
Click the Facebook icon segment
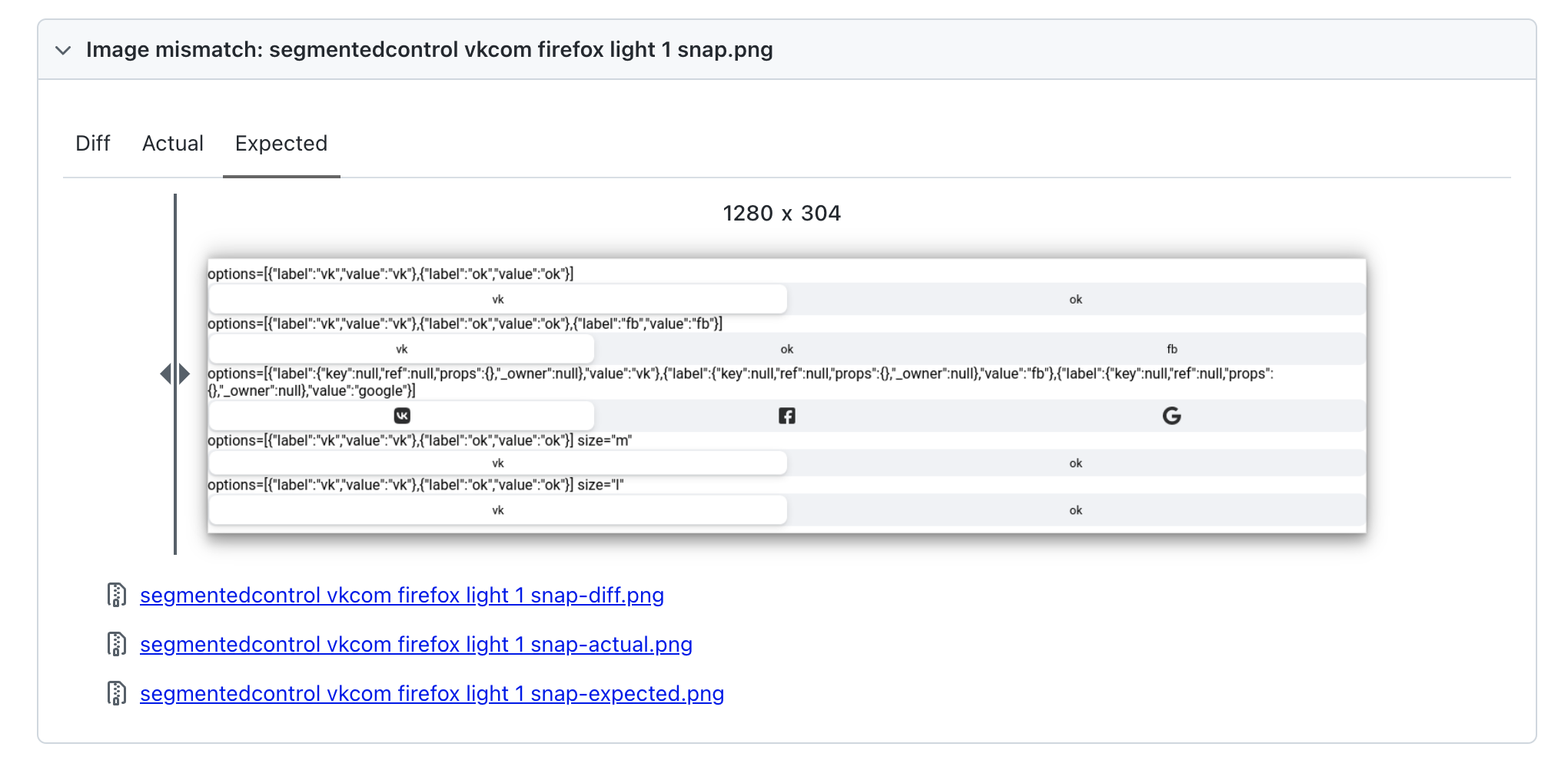point(787,415)
